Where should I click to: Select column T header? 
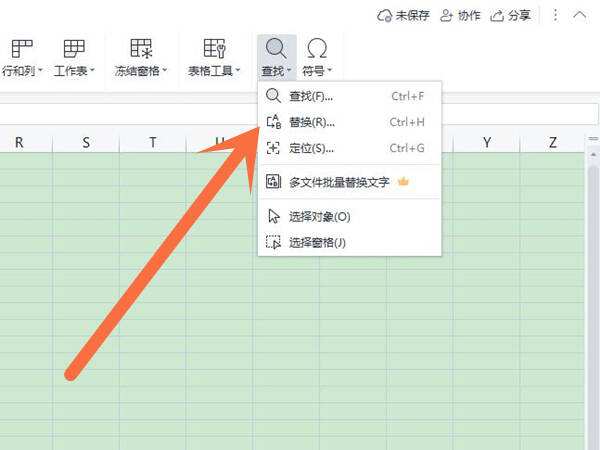click(x=153, y=143)
